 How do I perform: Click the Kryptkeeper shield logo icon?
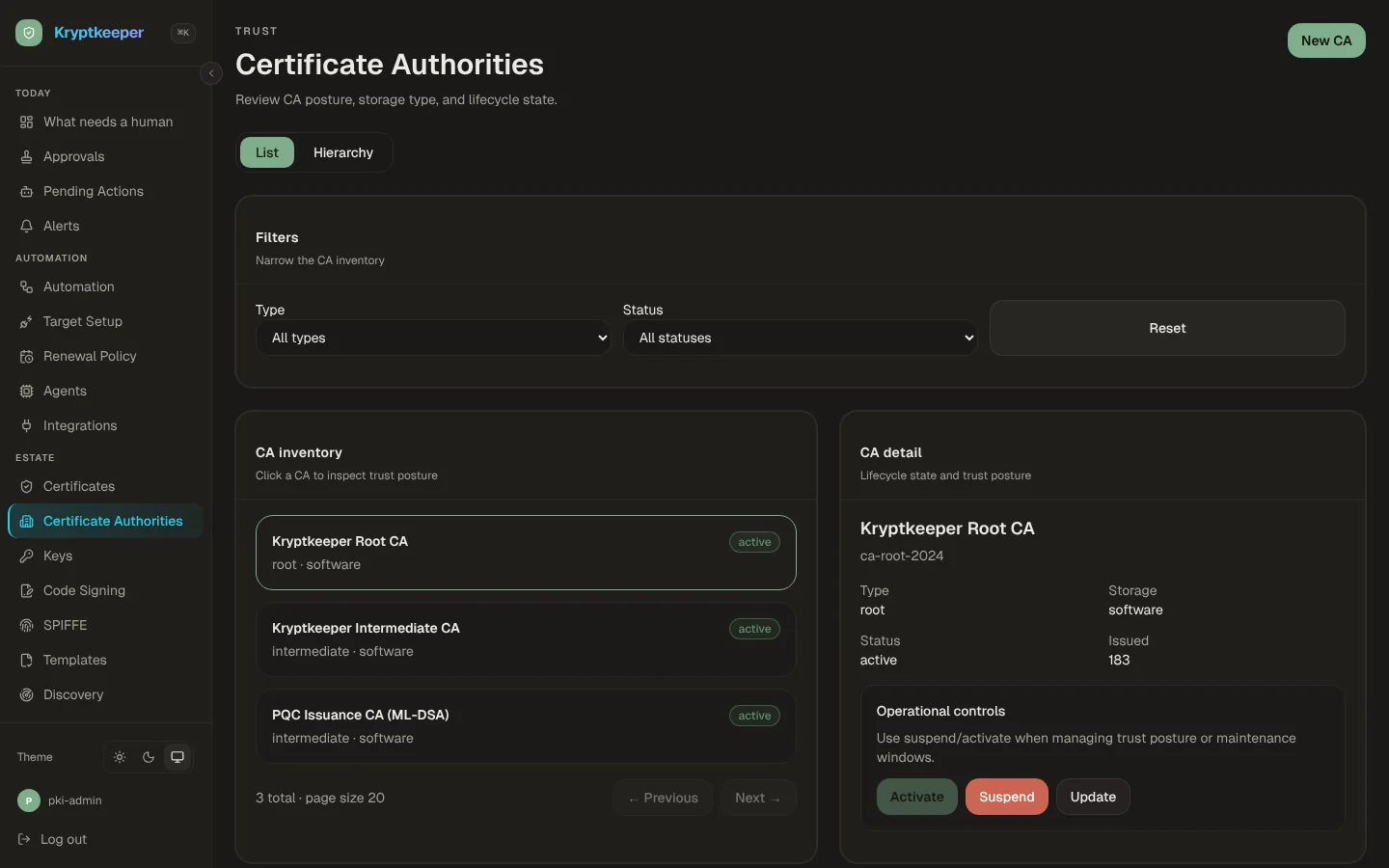click(x=29, y=33)
